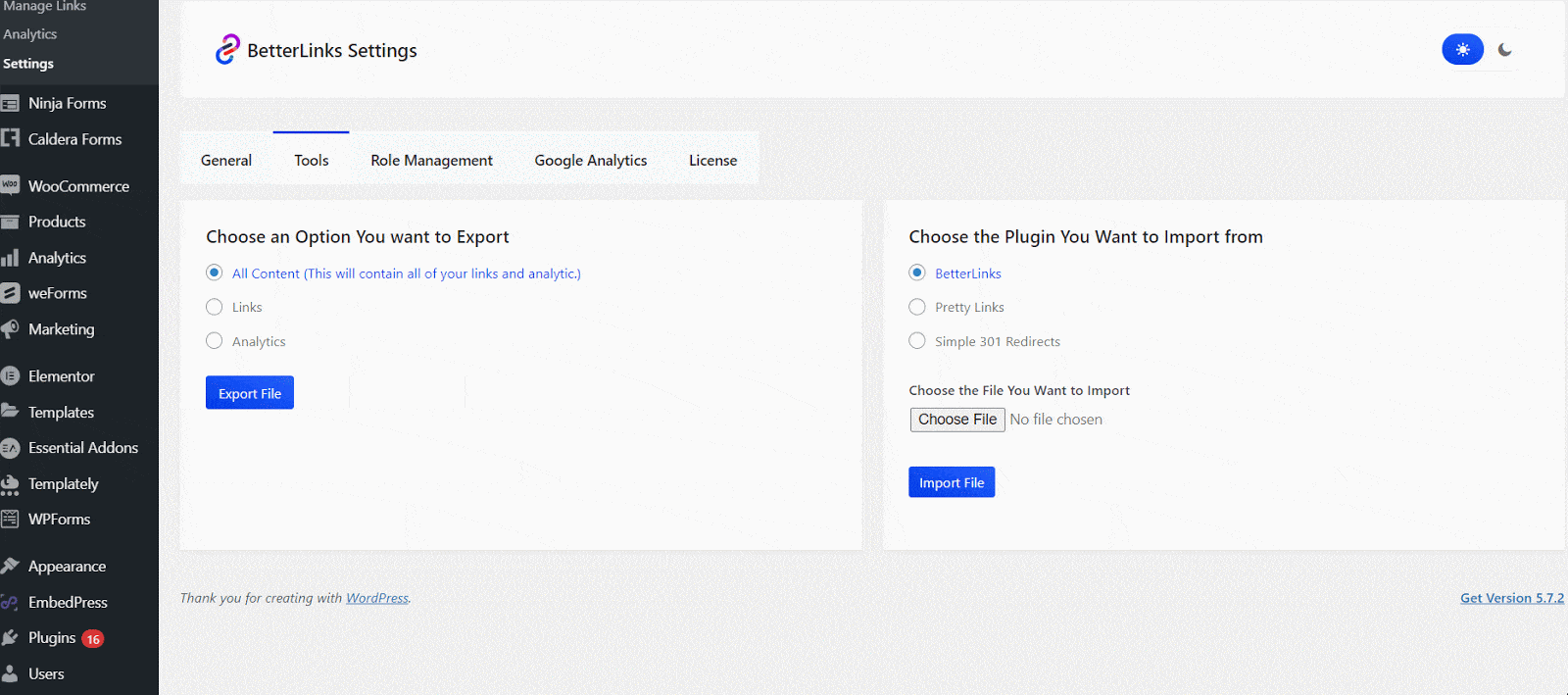Switch to light mode sun icon

point(1462,50)
